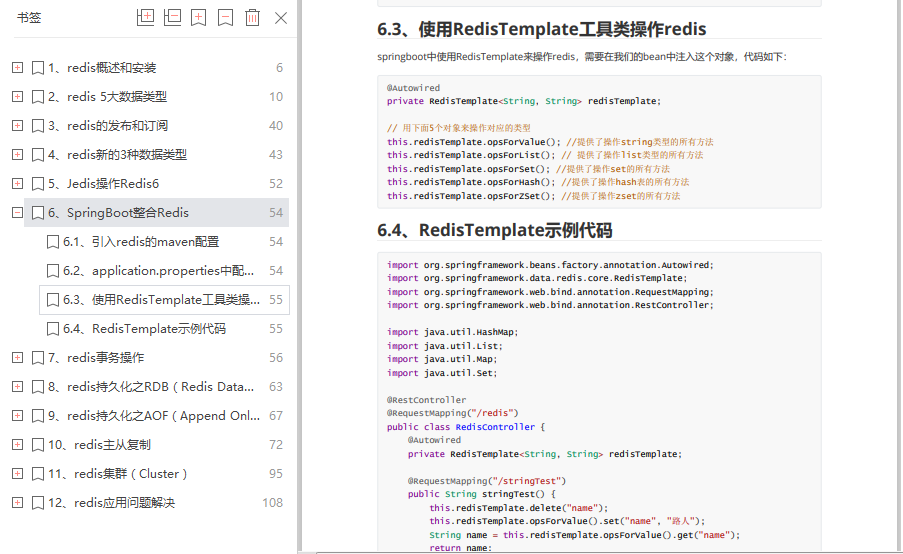
Task: Click the 'this.redisTemplate.opsForValue();' code line
Action: tap(550, 142)
